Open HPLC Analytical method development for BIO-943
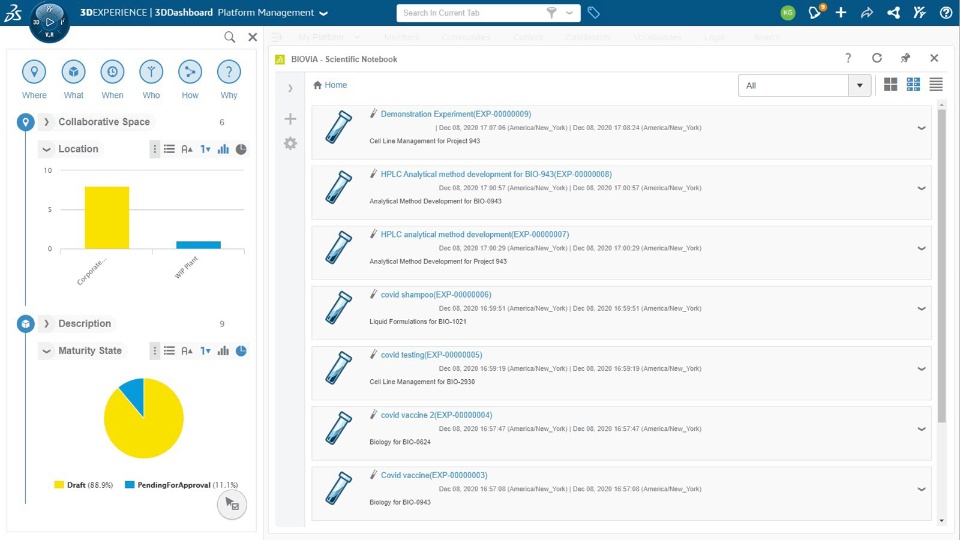960x540 pixels. click(496, 174)
